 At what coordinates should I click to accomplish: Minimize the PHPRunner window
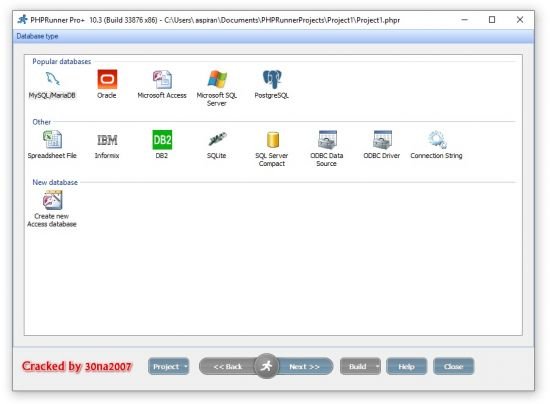tap(464, 20)
